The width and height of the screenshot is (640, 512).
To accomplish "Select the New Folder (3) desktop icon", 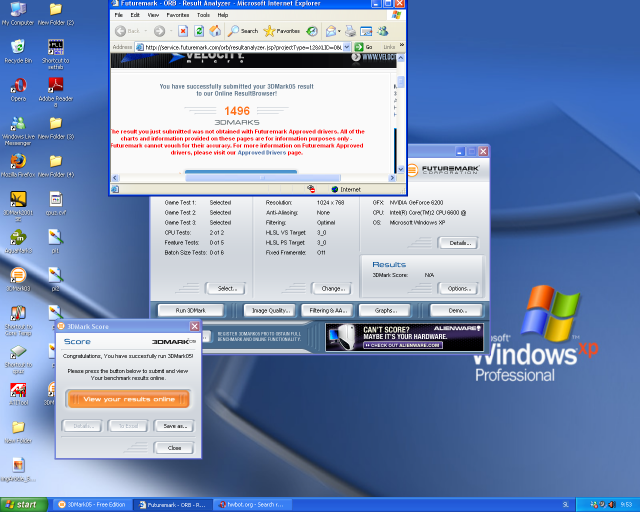I will 56,128.
